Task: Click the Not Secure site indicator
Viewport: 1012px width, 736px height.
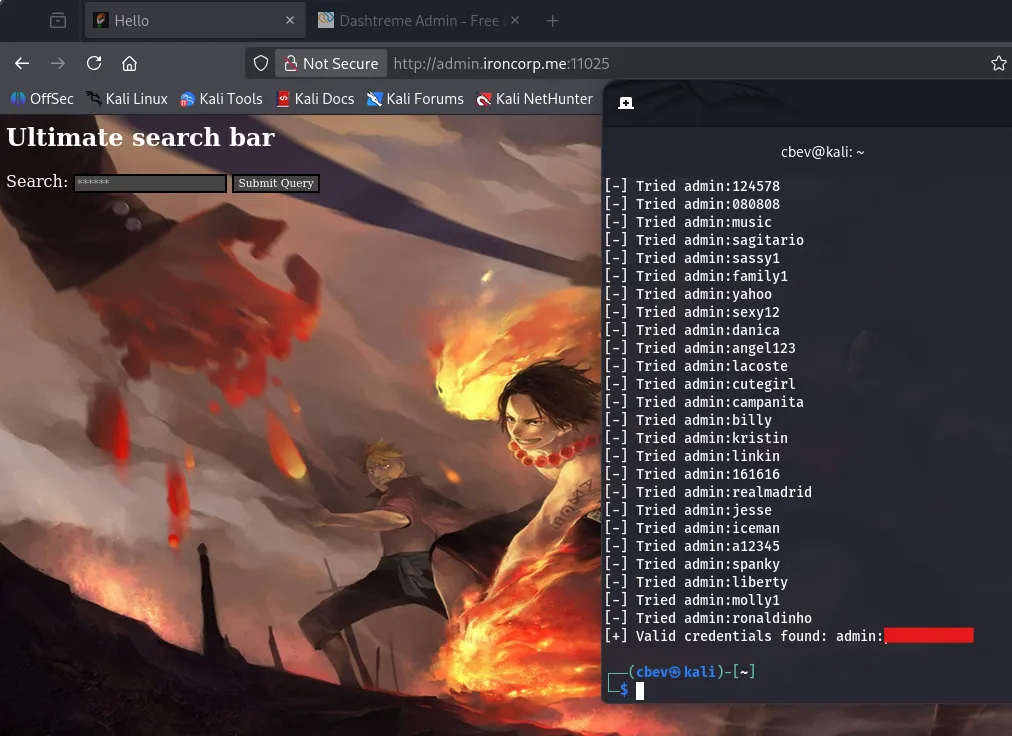Action: [x=331, y=63]
